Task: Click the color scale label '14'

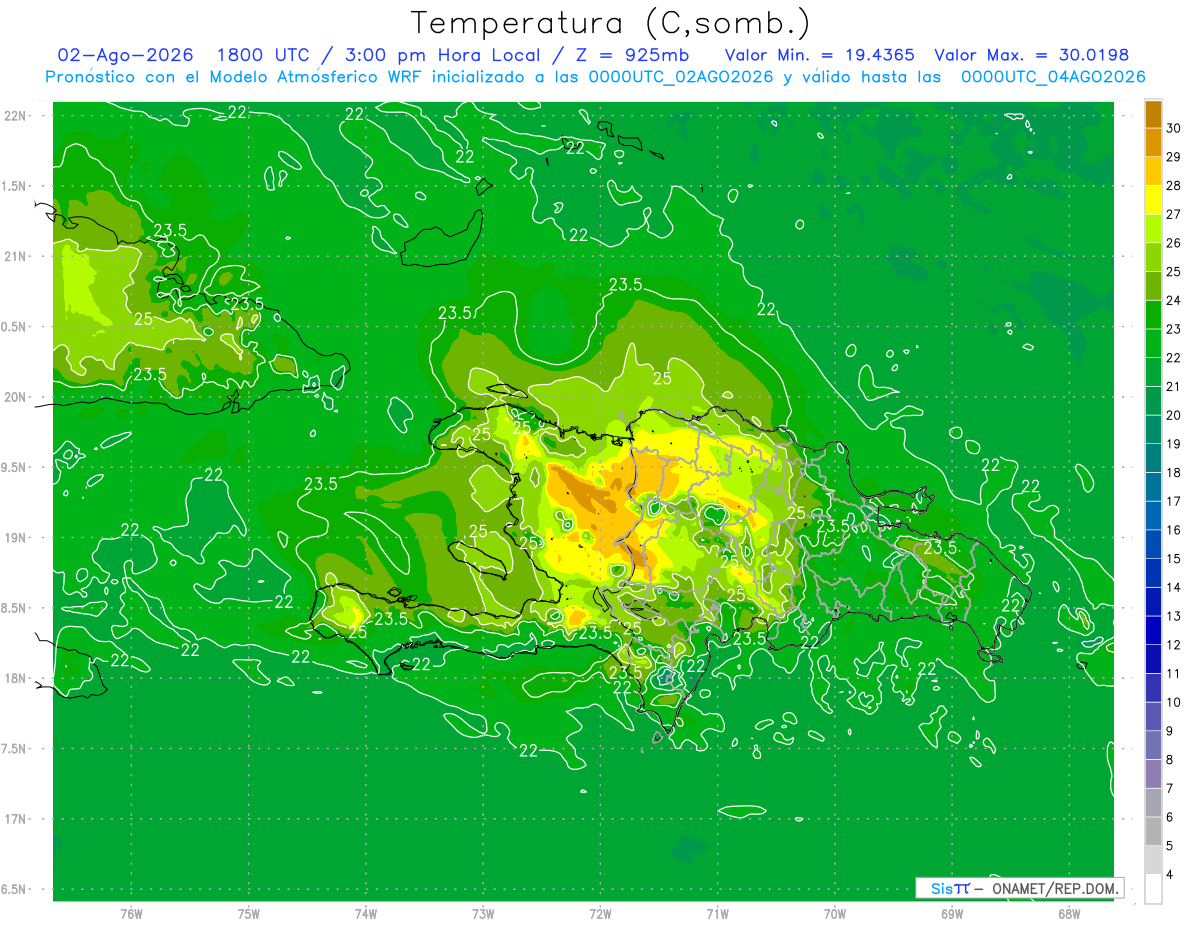Action: pos(1174,587)
